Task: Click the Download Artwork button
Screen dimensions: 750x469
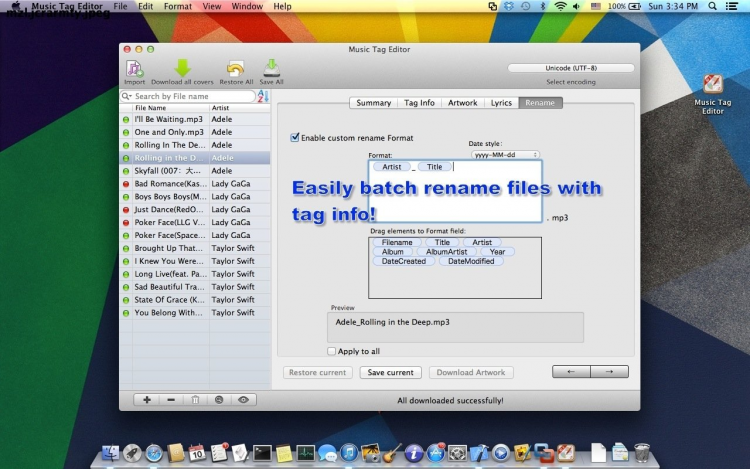Action: tap(471, 372)
